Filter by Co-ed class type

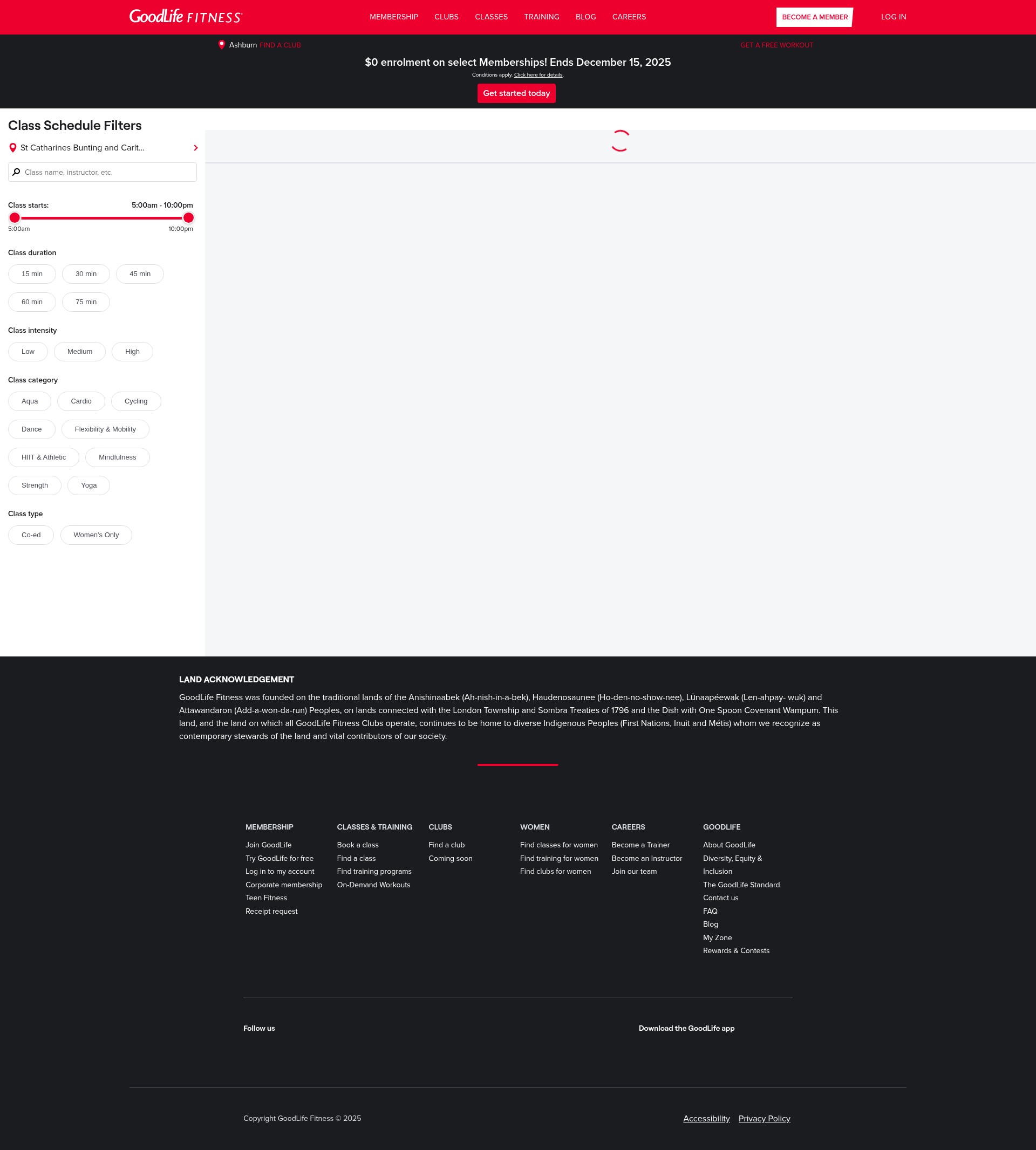pyautogui.click(x=31, y=535)
